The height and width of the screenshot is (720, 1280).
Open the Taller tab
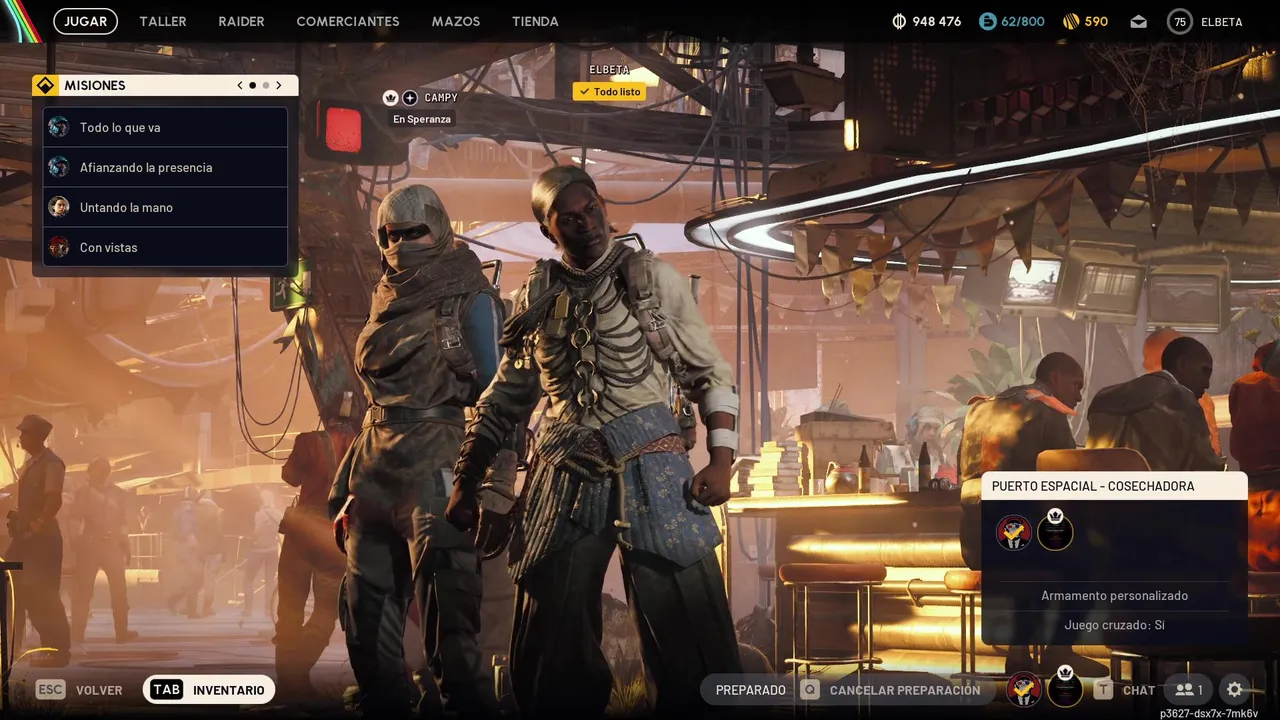pos(163,21)
